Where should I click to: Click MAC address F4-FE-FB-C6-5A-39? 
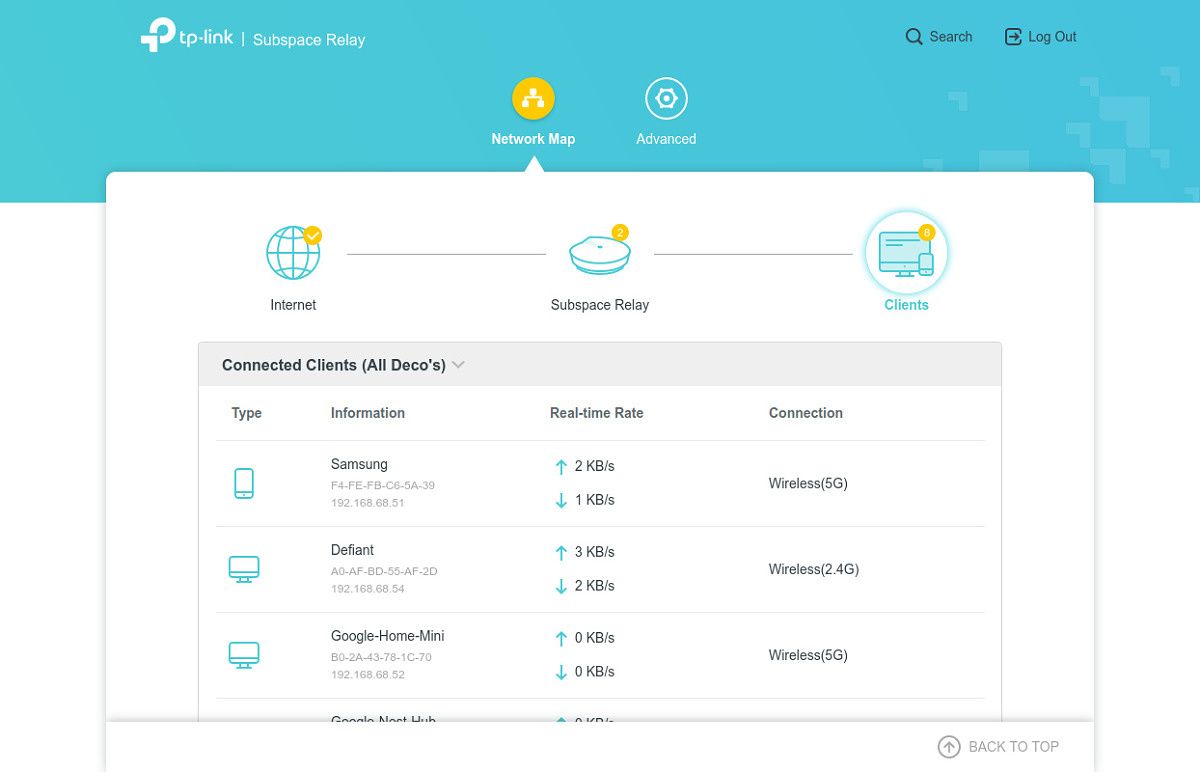click(383, 485)
